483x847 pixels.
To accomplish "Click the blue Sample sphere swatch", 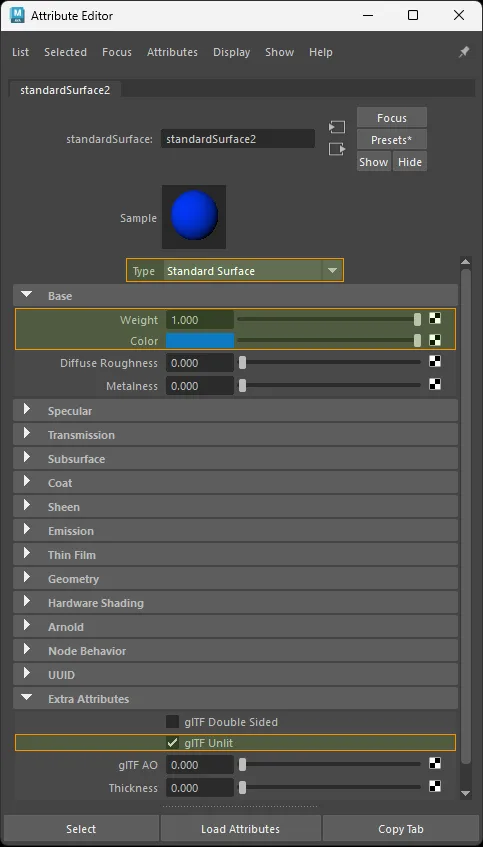I will pos(194,217).
